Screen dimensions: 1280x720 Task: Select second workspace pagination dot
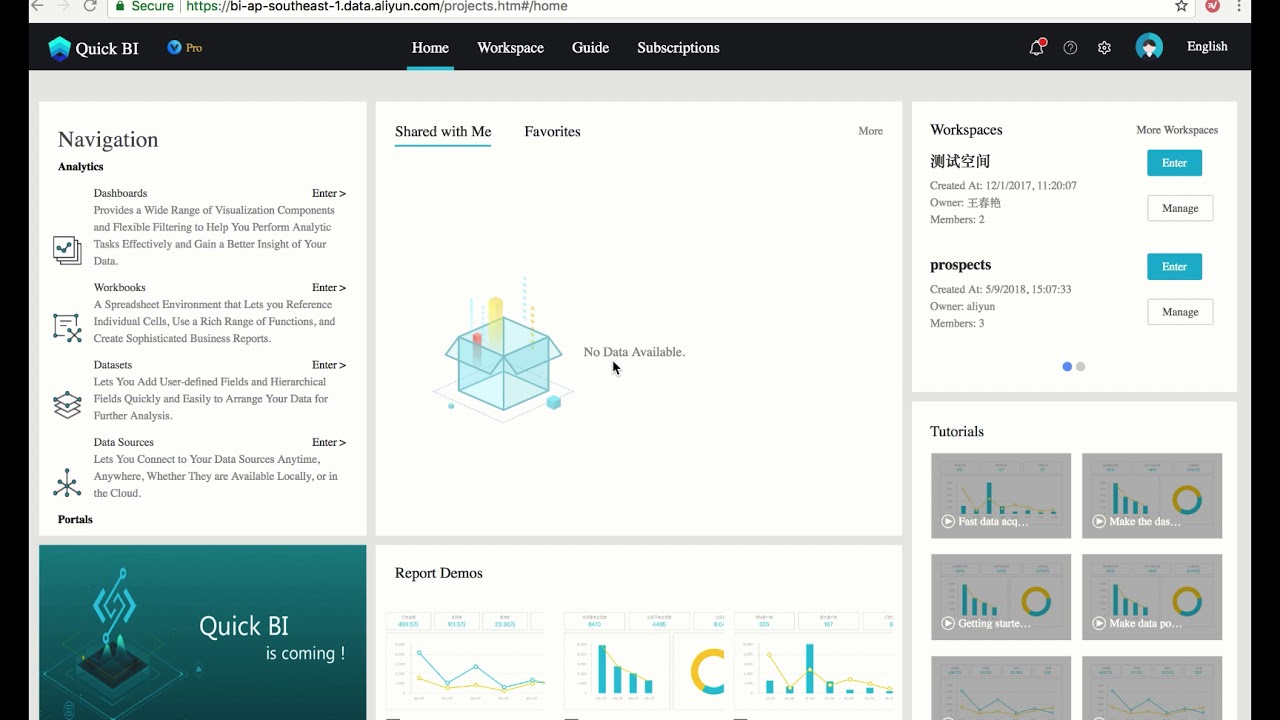(1080, 367)
